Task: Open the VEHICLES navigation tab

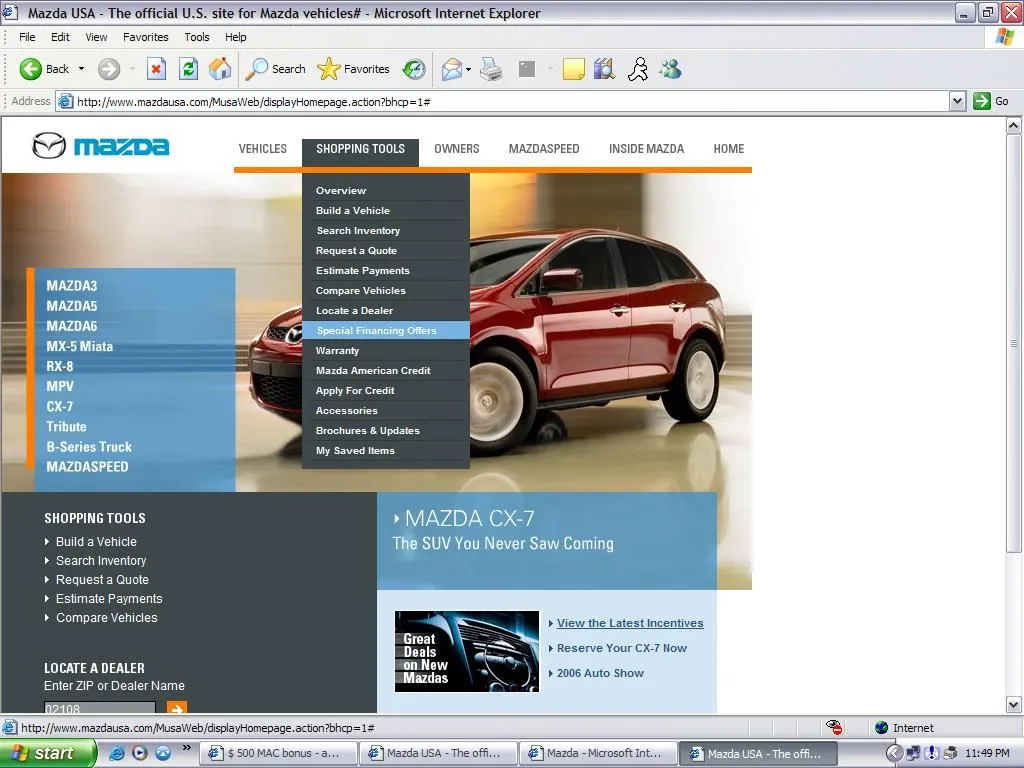Action: (262, 149)
